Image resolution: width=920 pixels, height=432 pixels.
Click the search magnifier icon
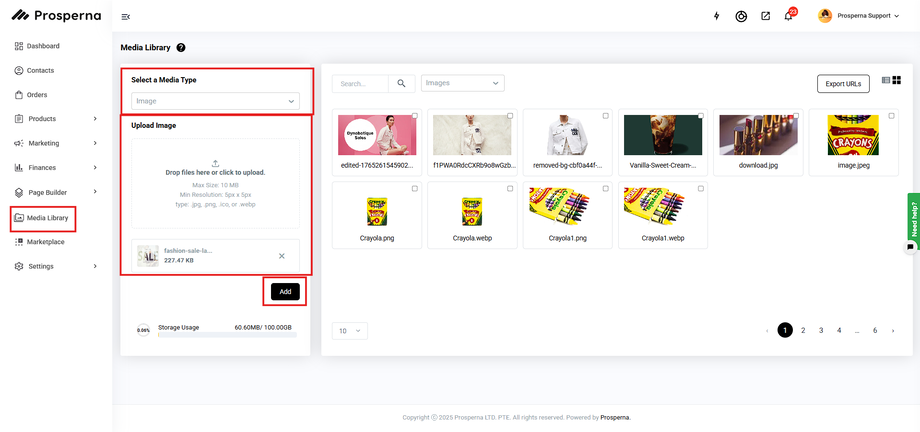[x=401, y=83]
